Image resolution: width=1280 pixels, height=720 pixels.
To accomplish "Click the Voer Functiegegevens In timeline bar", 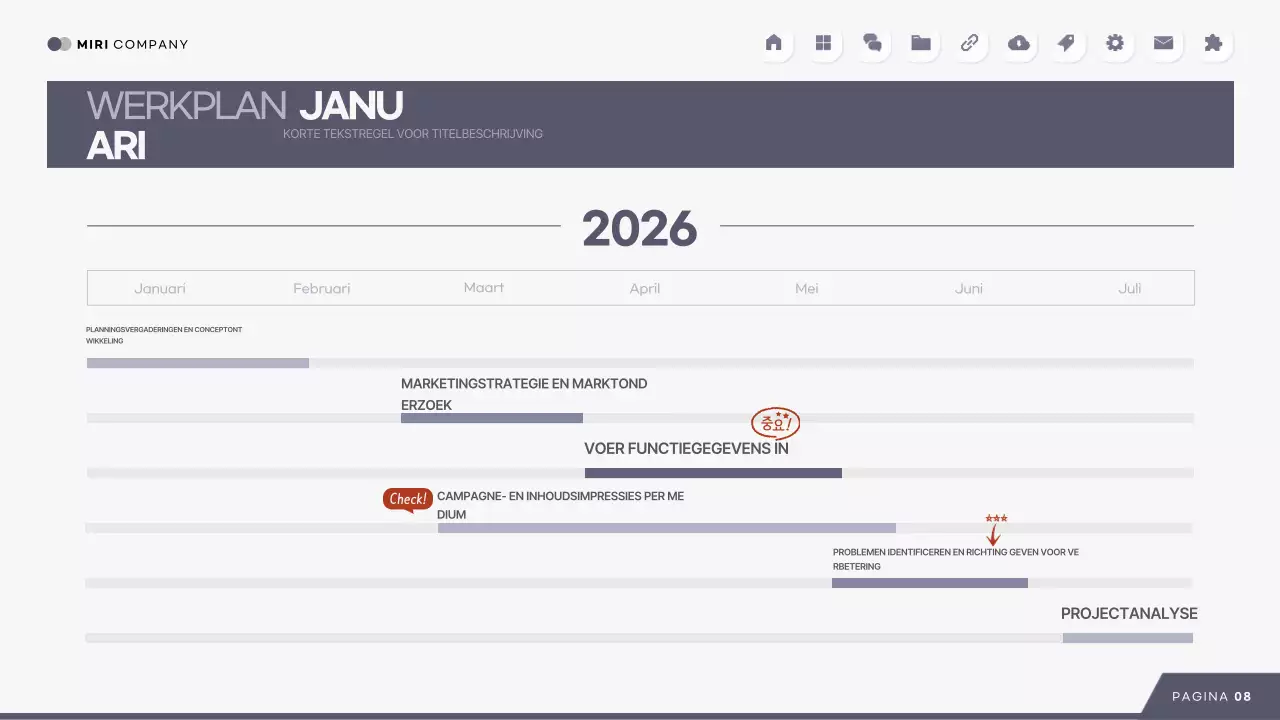I will 713,473.
